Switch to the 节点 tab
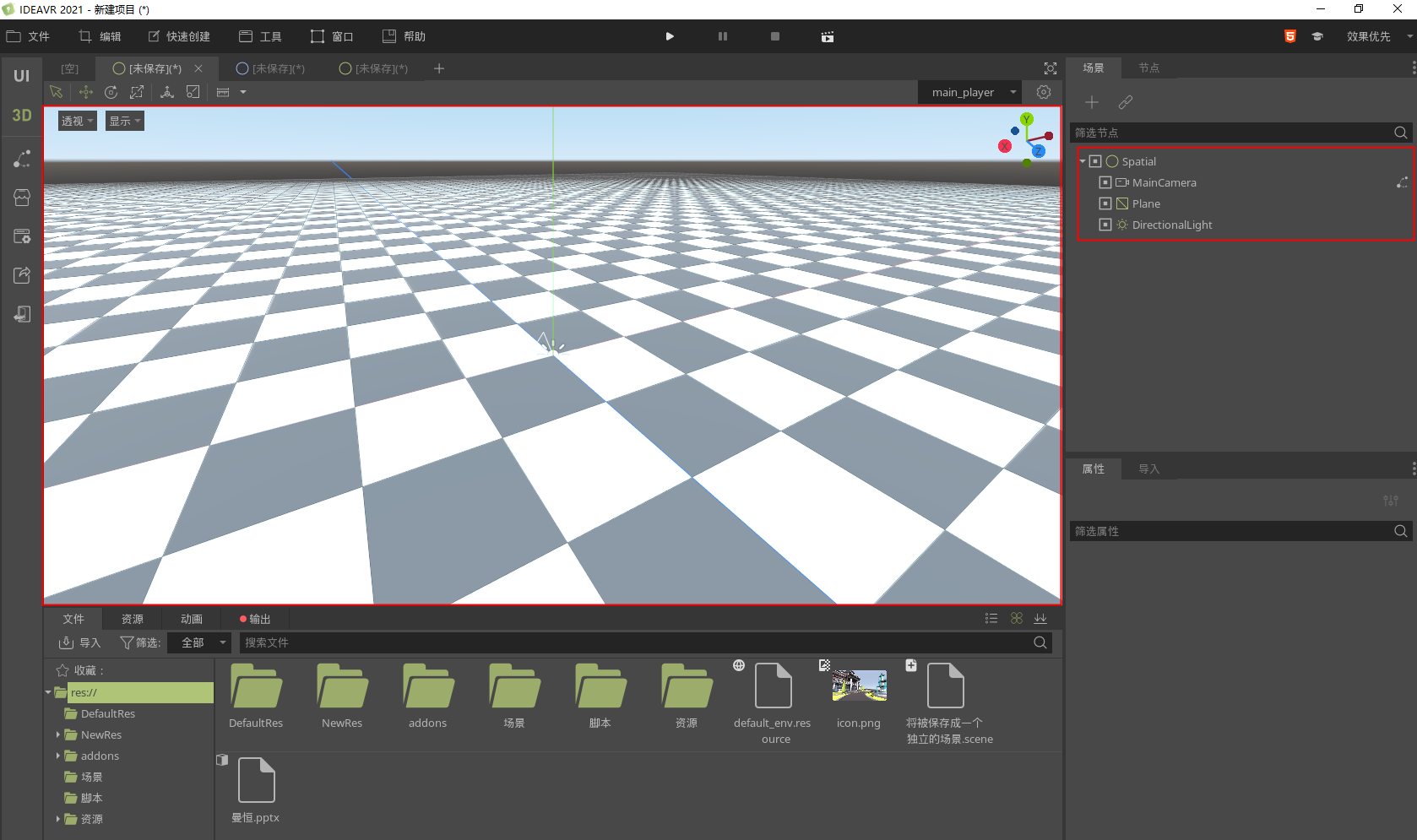The width and height of the screenshot is (1417, 840). point(1148,68)
